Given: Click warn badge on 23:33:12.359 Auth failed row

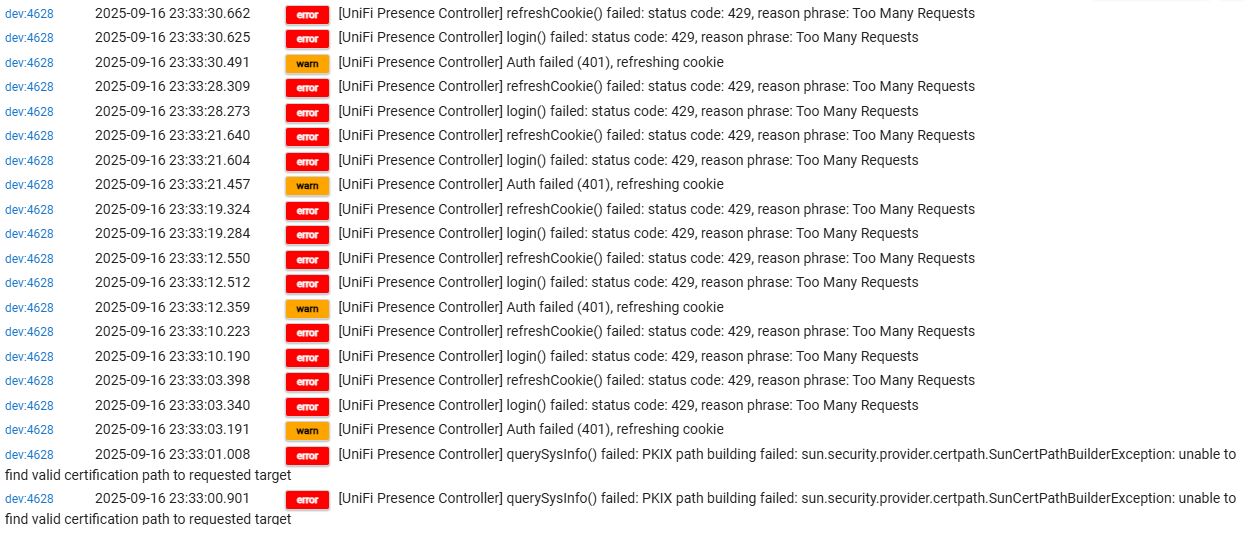Looking at the screenshot, I should click(x=307, y=308).
